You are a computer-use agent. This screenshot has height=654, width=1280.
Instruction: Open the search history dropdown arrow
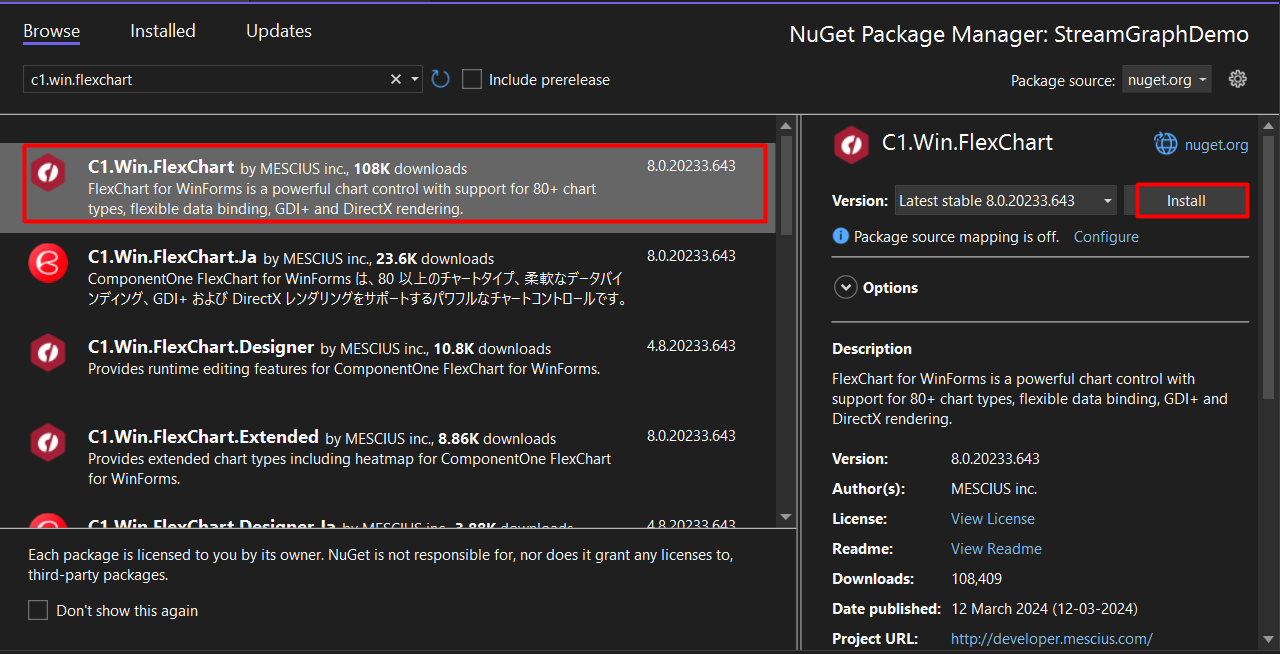click(x=415, y=79)
